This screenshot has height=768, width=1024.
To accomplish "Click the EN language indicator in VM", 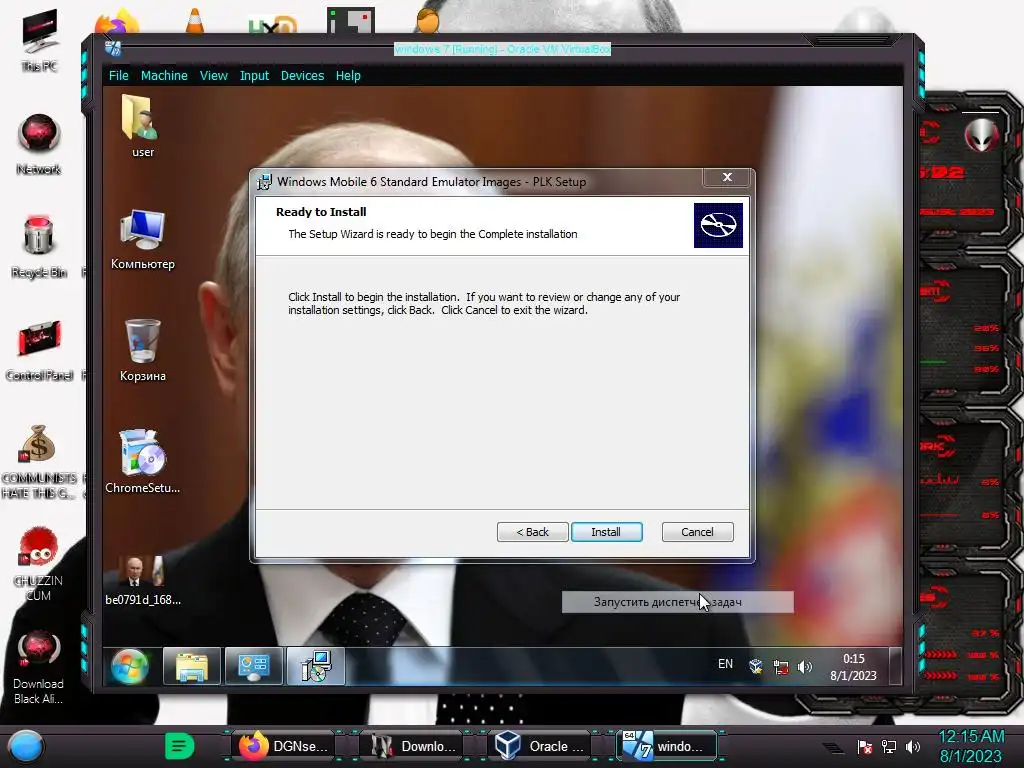I will tap(725, 664).
